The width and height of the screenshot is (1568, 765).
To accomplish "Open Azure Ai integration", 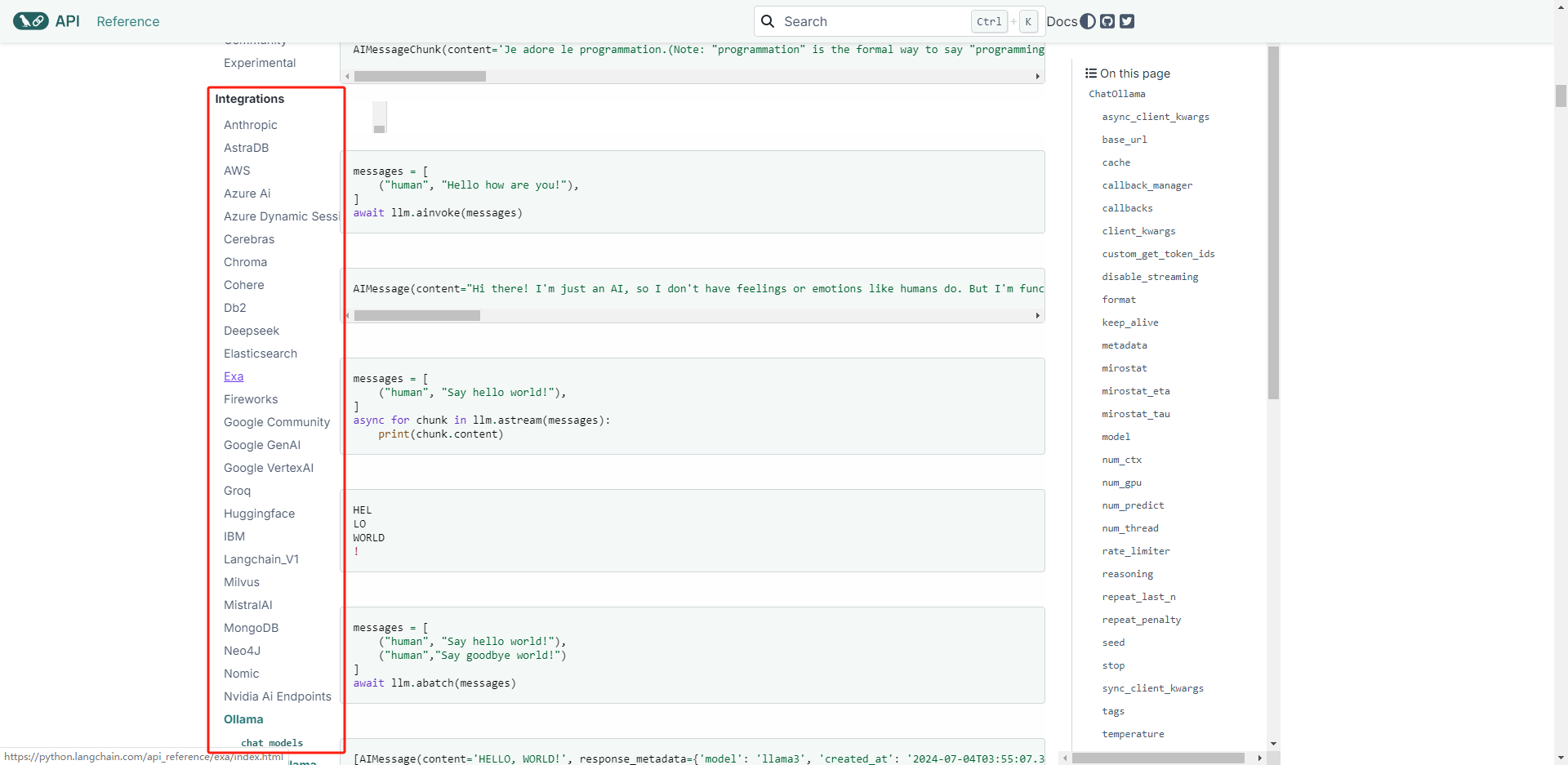I will (247, 193).
